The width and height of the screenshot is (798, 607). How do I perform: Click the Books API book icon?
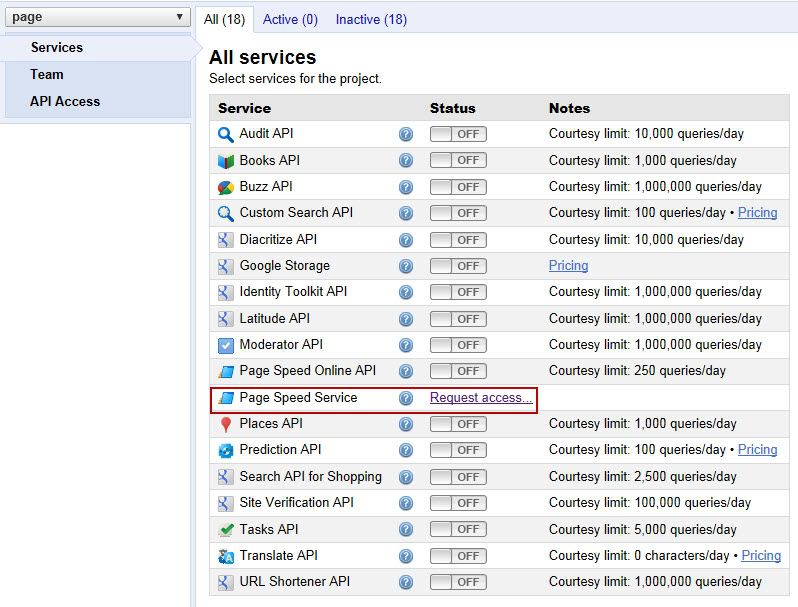[x=225, y=161]
